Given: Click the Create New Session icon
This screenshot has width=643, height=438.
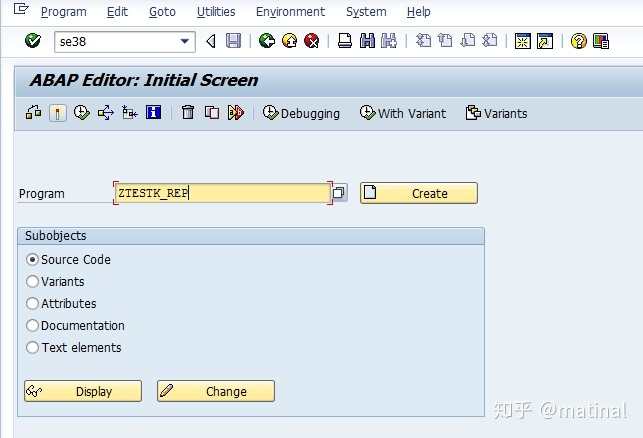Looking at the screenshot, I should 523,41.
